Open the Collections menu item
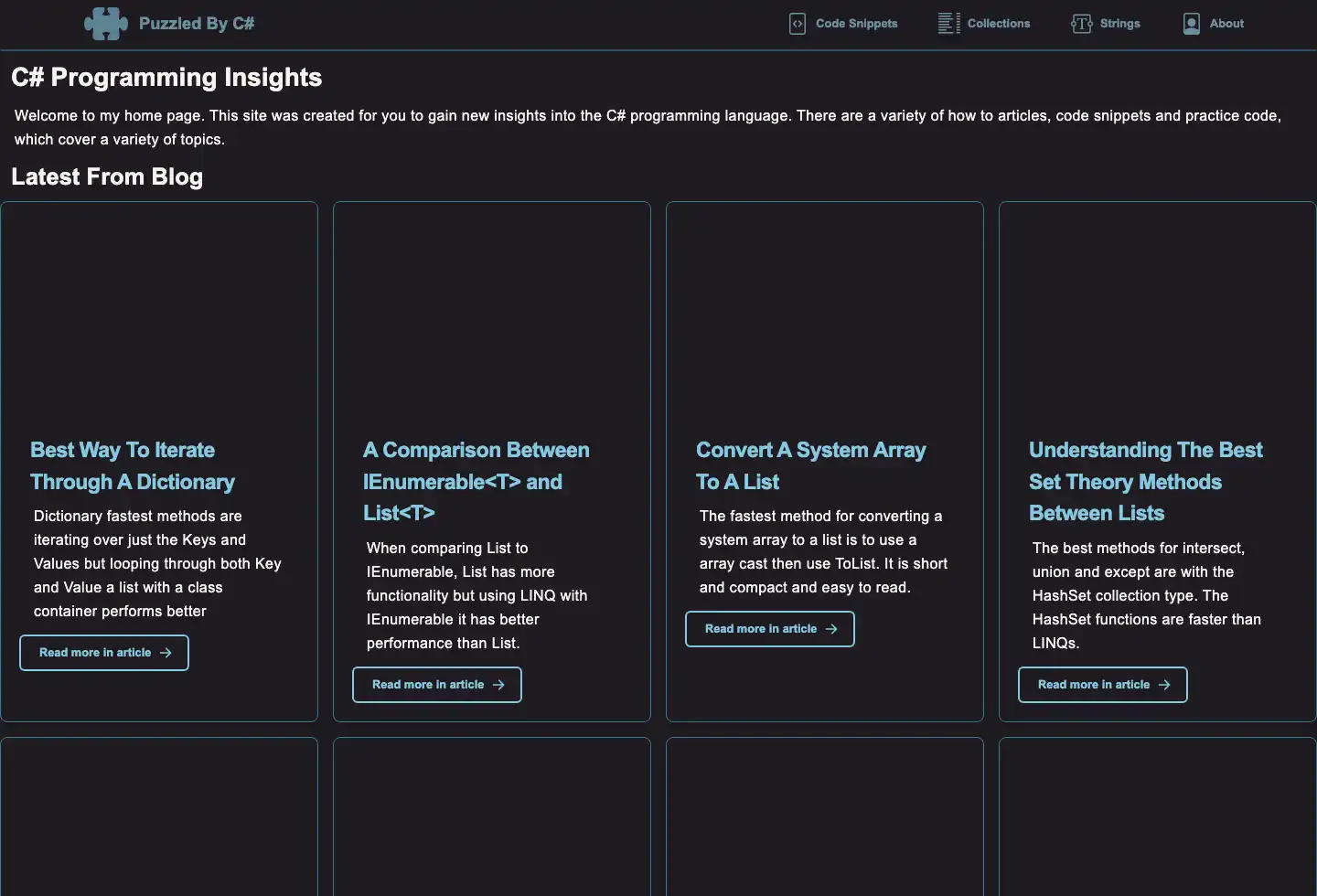 coord(998,24)
